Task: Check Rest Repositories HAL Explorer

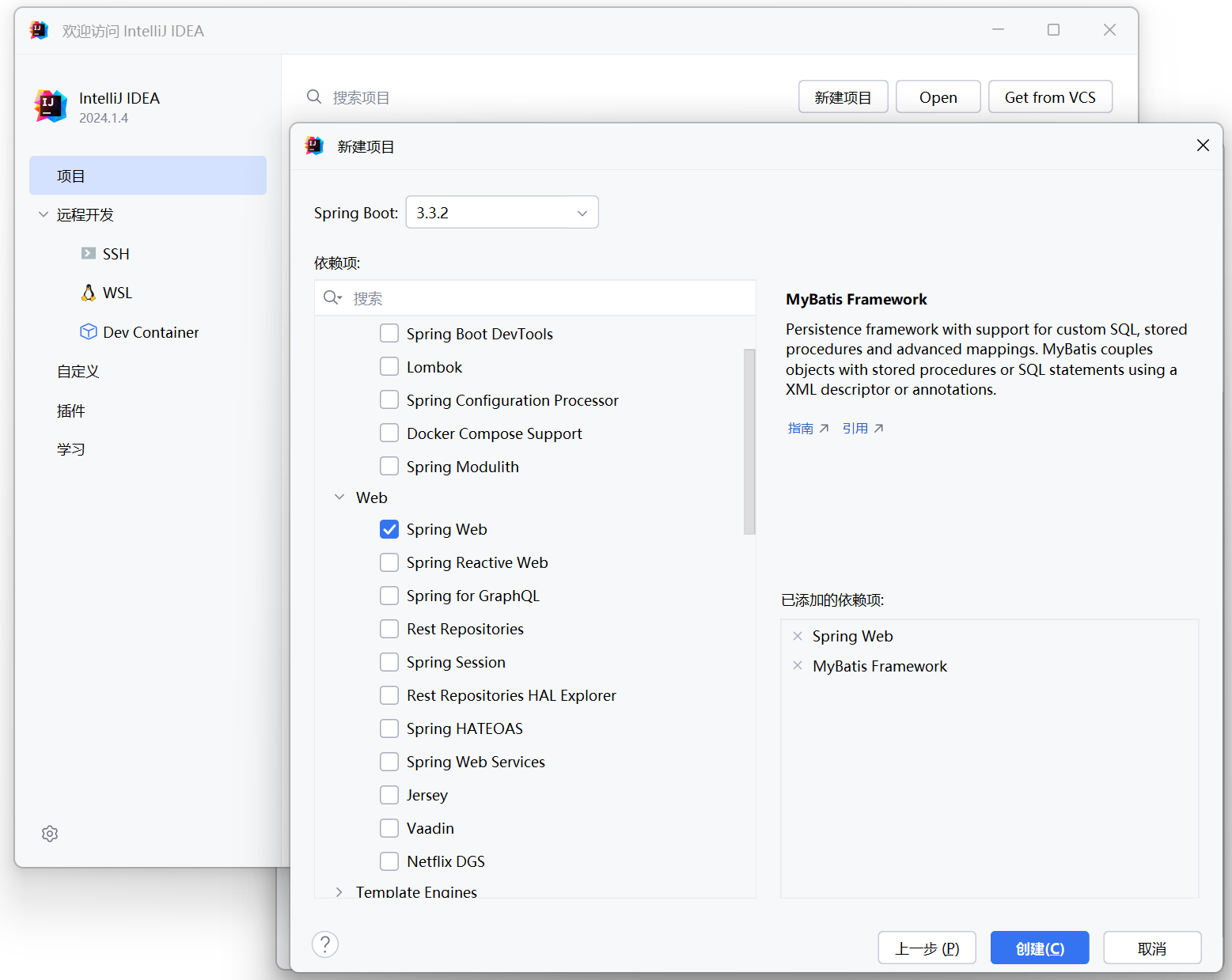Action: pyautogui.click(x=389, y=695)
